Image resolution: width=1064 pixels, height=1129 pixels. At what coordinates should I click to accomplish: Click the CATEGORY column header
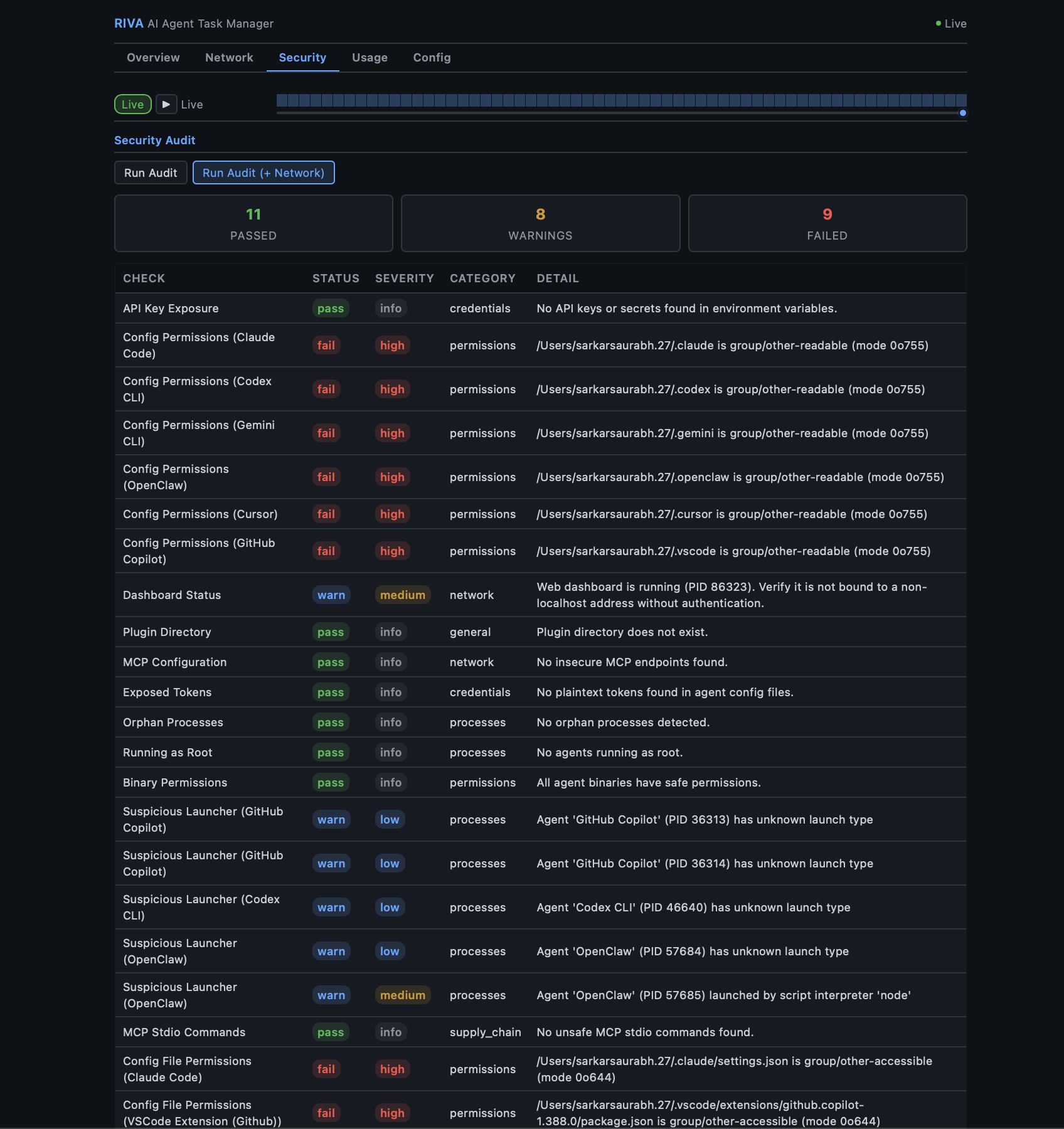(482, 278)
